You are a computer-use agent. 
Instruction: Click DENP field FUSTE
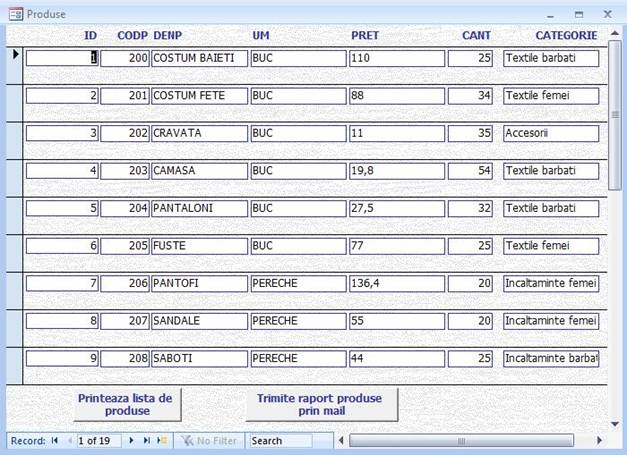[200, 246]
